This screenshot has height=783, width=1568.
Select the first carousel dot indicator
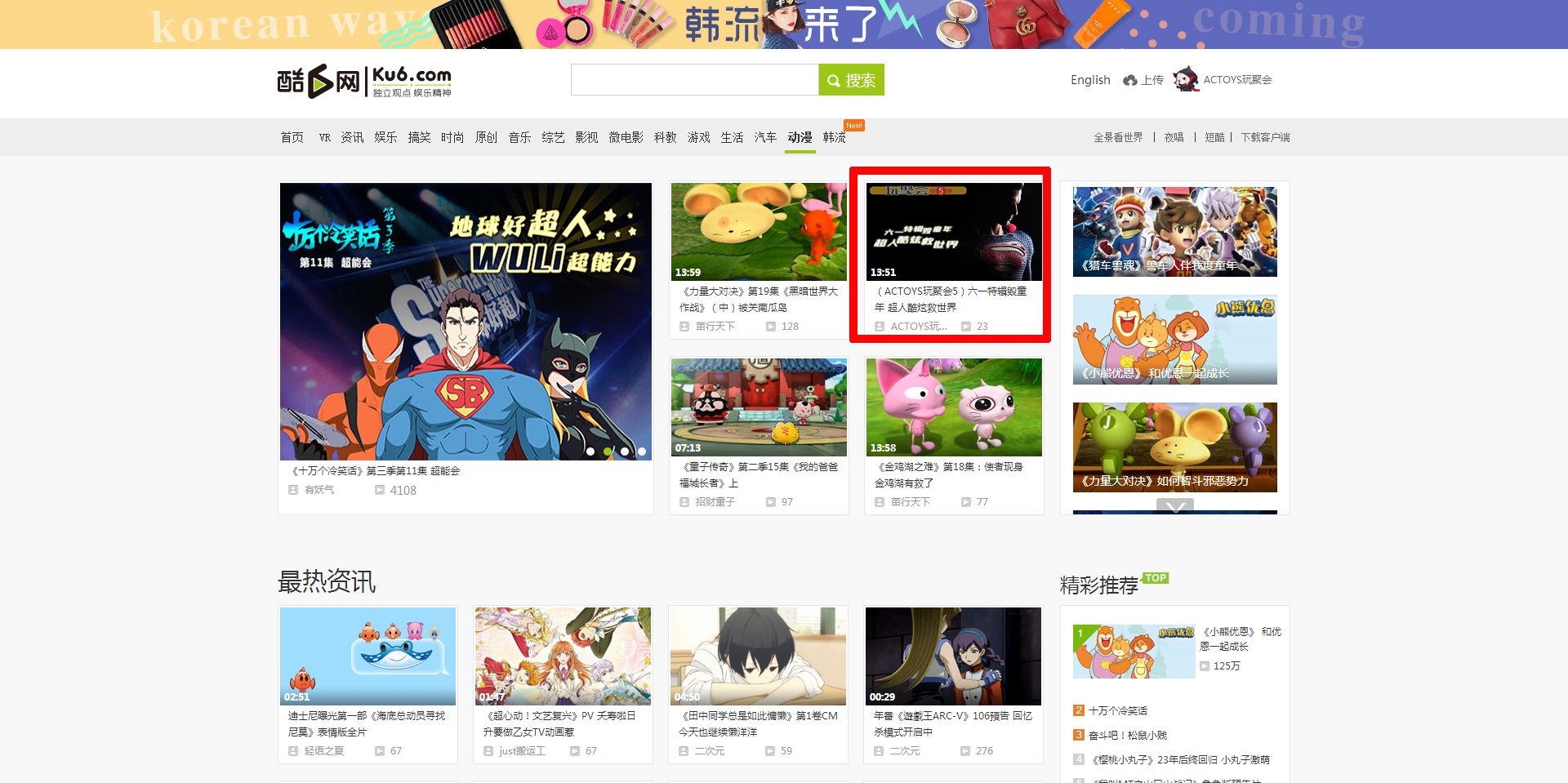590,452
